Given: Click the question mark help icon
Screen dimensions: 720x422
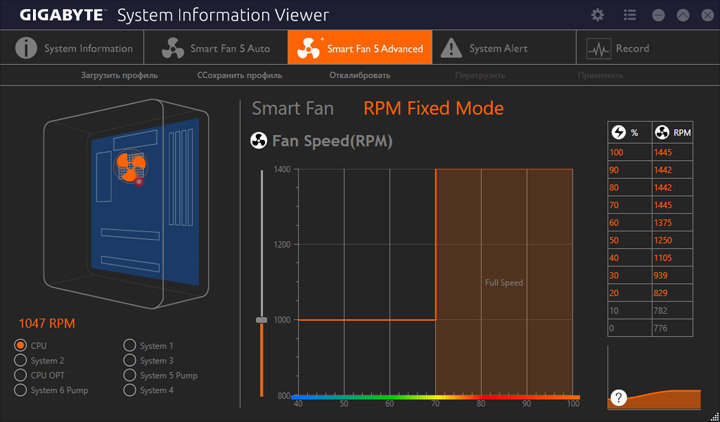Looking at the screenshot, I should pyautogui.click(x=619, y=397).
